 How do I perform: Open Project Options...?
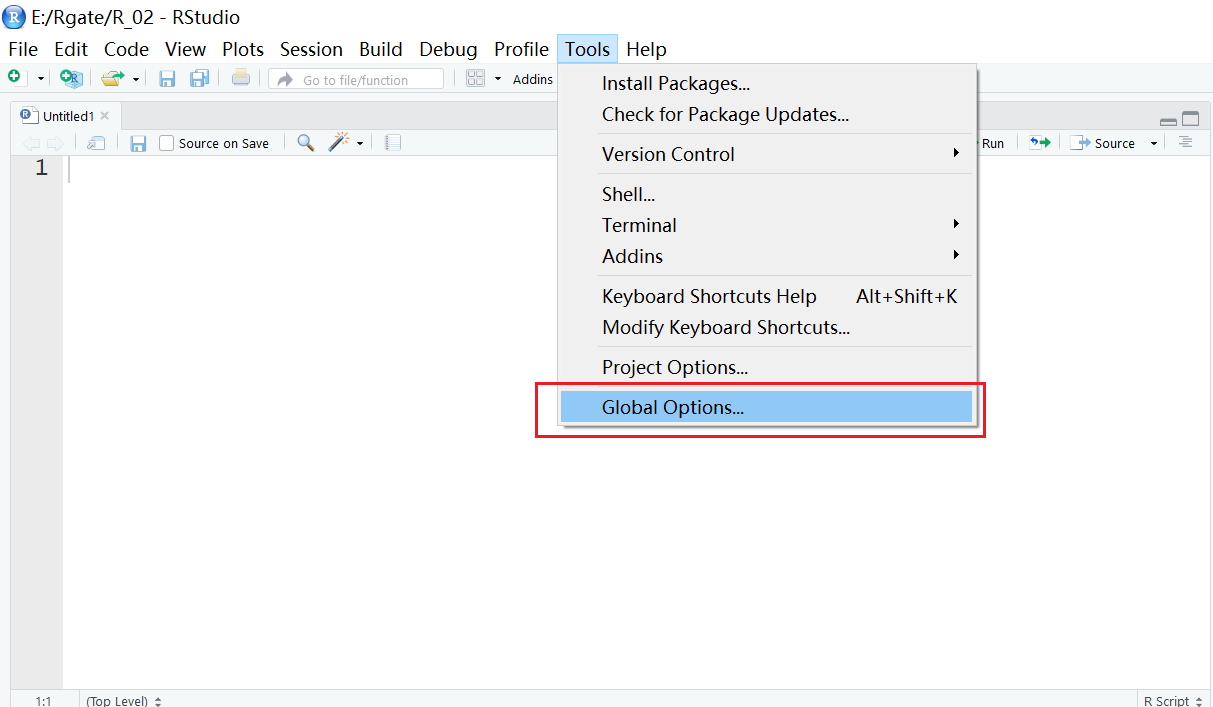766,368
